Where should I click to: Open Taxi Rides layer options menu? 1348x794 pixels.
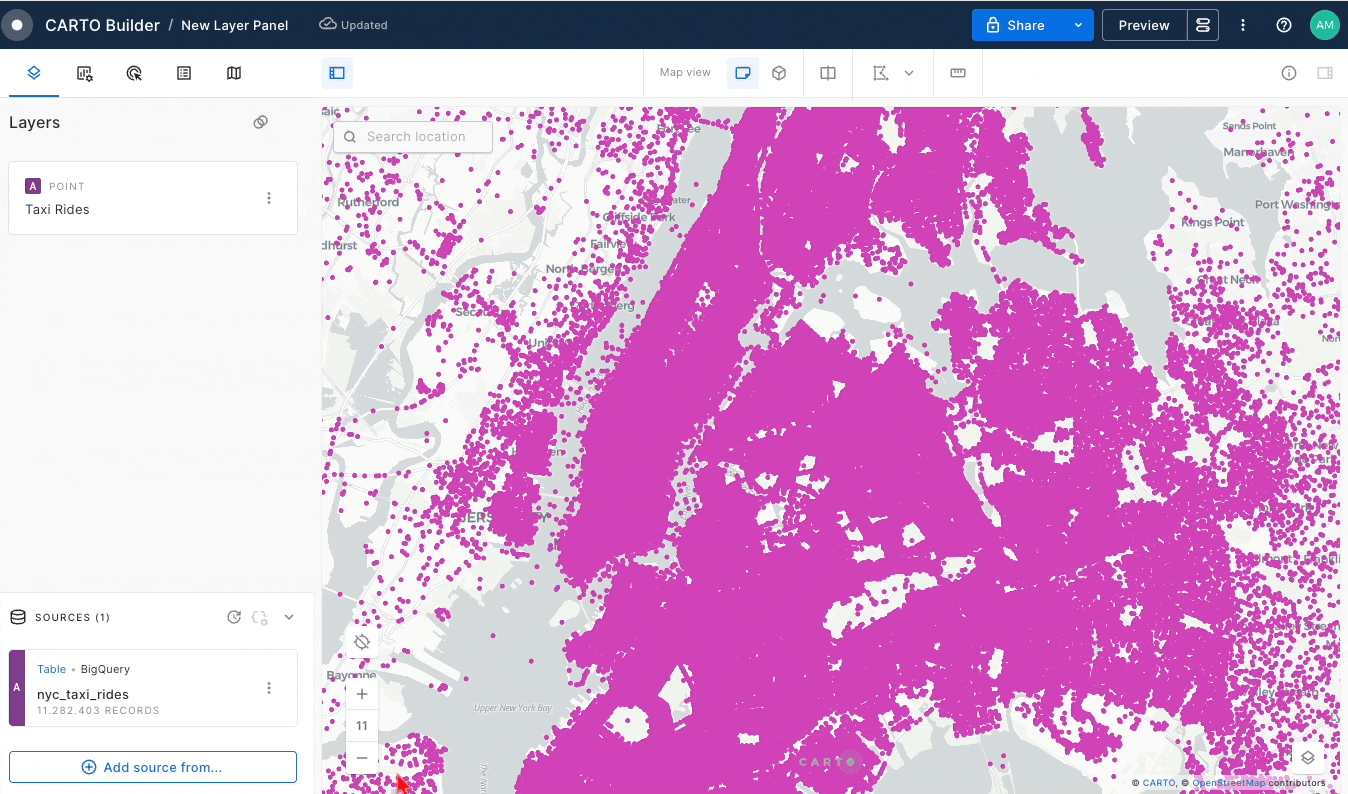pos(269,198)
